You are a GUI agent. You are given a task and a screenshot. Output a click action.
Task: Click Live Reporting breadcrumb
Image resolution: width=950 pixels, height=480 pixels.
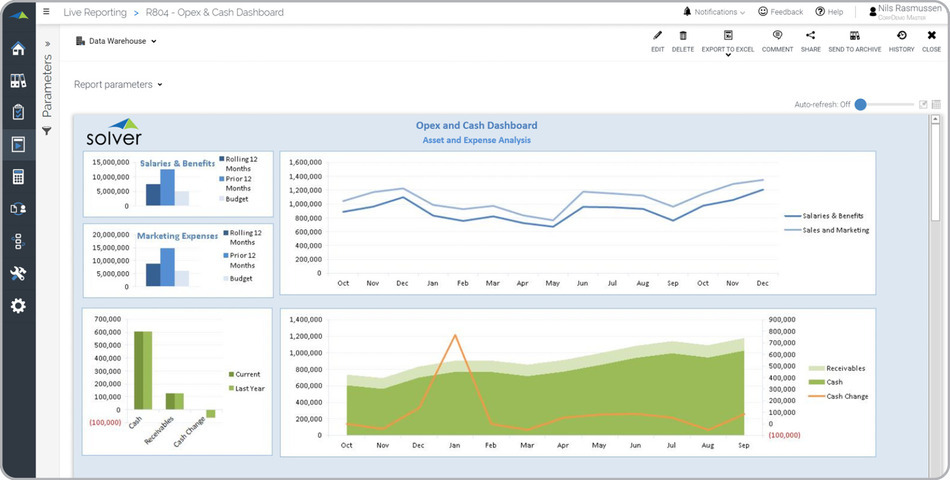click(x=95, y=12)
